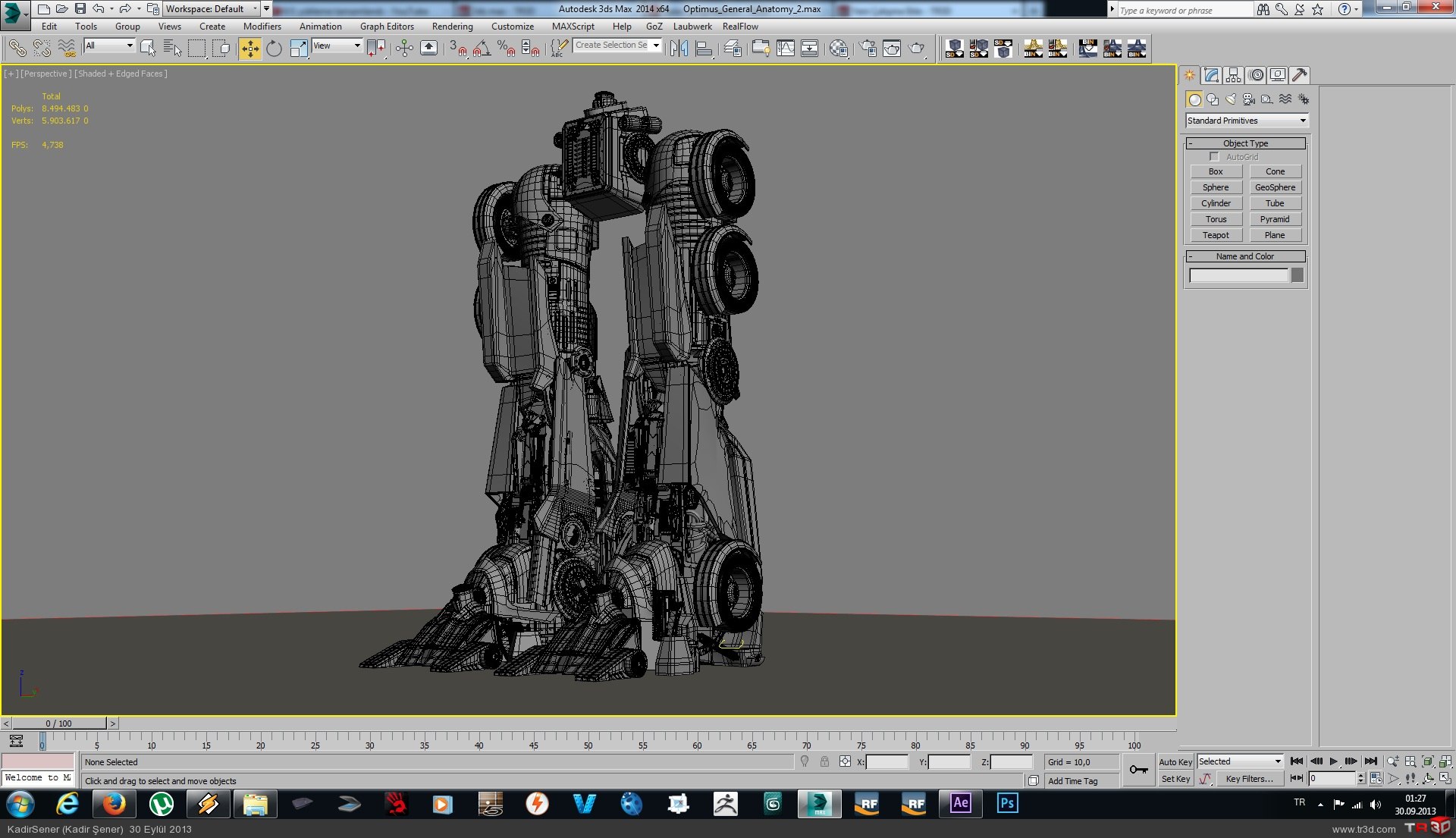Viewport: 1456px width, 838px height.
Task: Activate the Select Object arrow tool
Action: [x=148, y=49]
